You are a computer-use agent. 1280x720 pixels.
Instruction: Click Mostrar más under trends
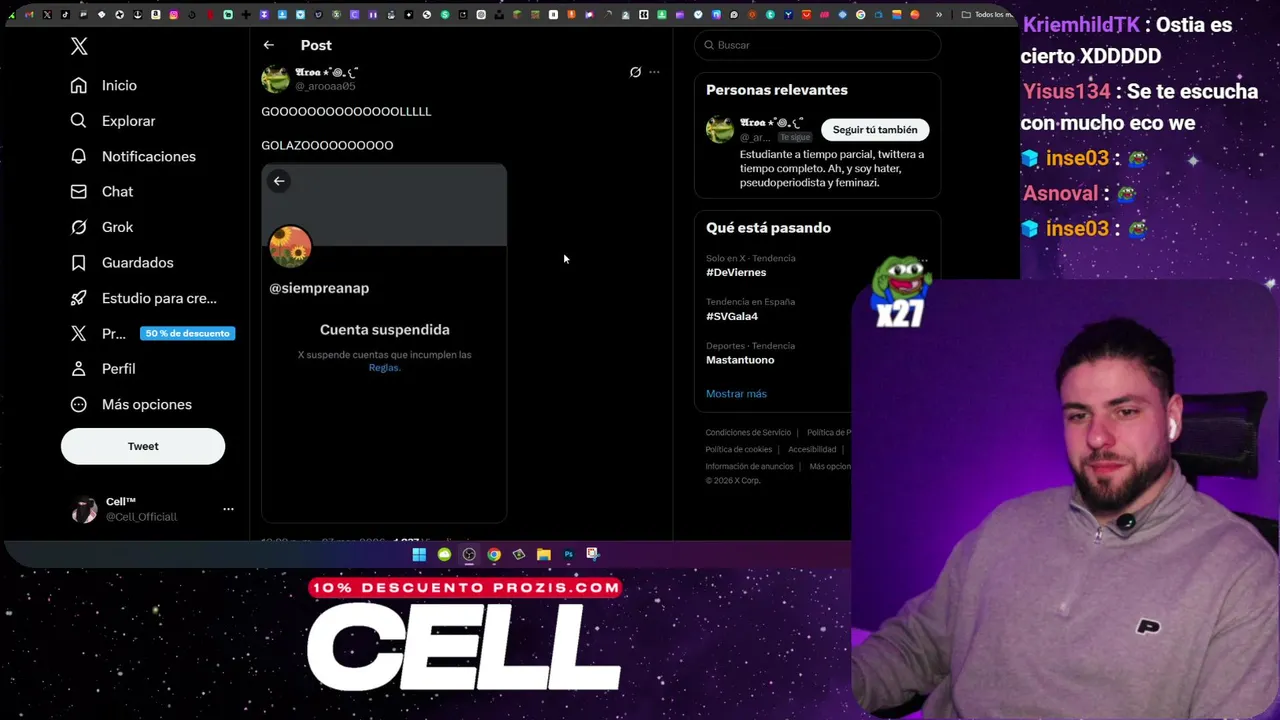(736, 394)
